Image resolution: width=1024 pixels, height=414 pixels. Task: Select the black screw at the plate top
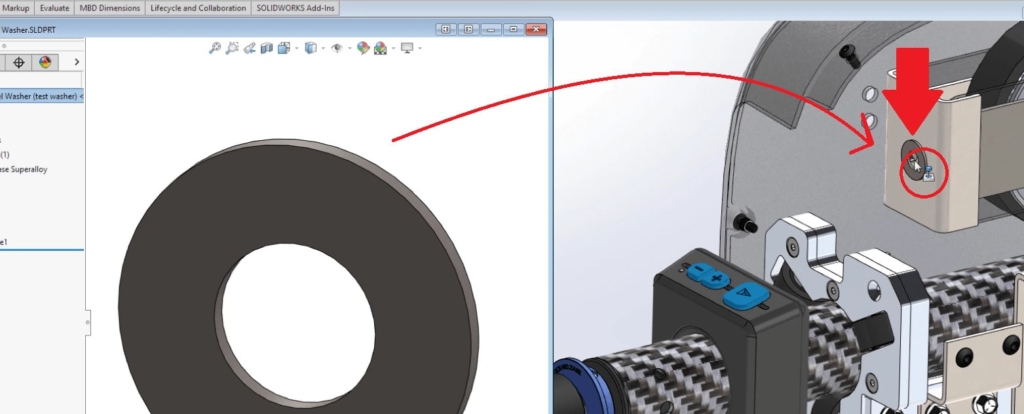click(851, 55)
